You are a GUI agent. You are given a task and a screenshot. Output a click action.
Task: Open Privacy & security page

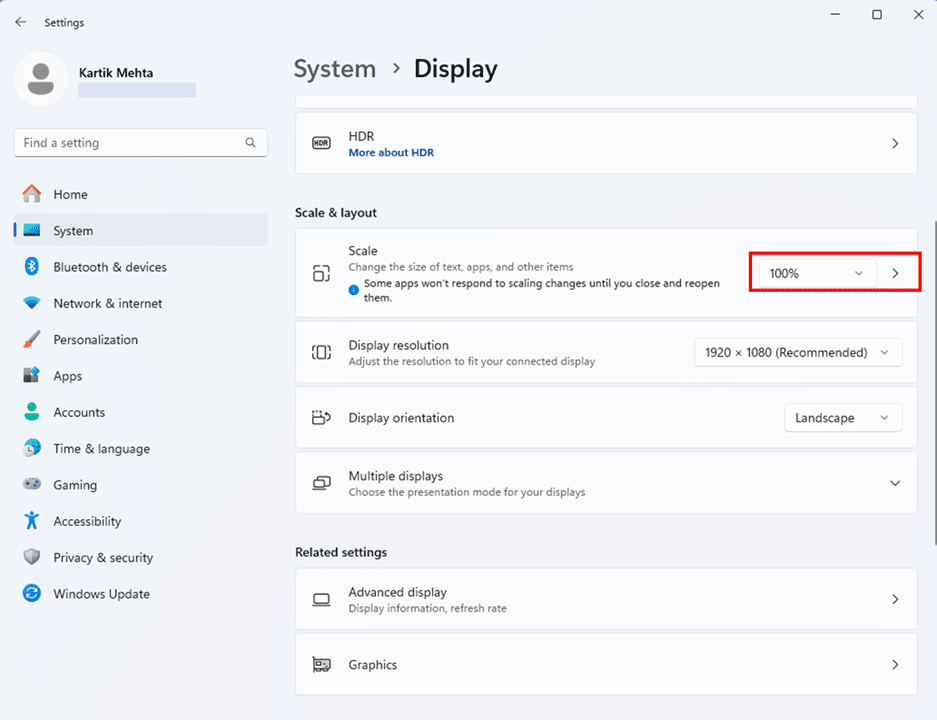(140, 557)
